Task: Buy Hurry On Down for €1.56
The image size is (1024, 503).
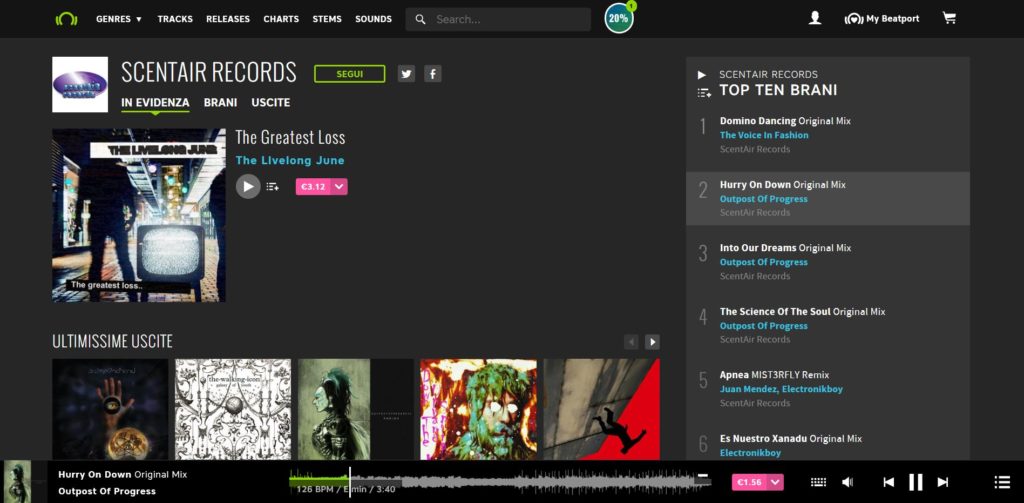Action: pos(749,482)
